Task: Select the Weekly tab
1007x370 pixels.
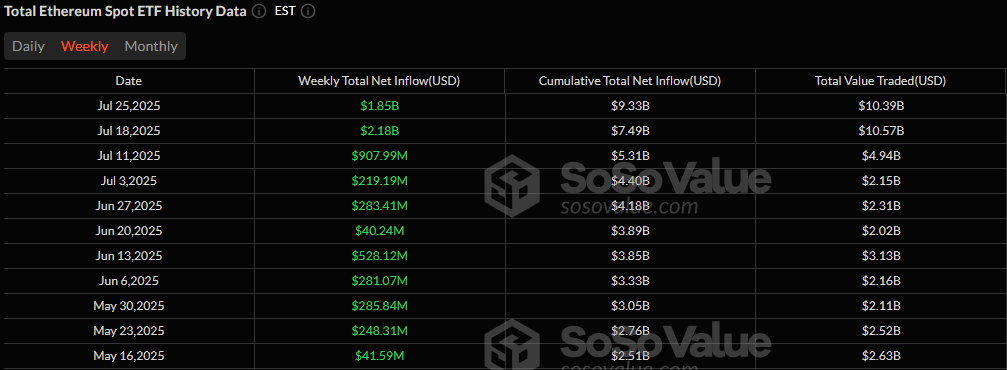Action: coord(85,46)
